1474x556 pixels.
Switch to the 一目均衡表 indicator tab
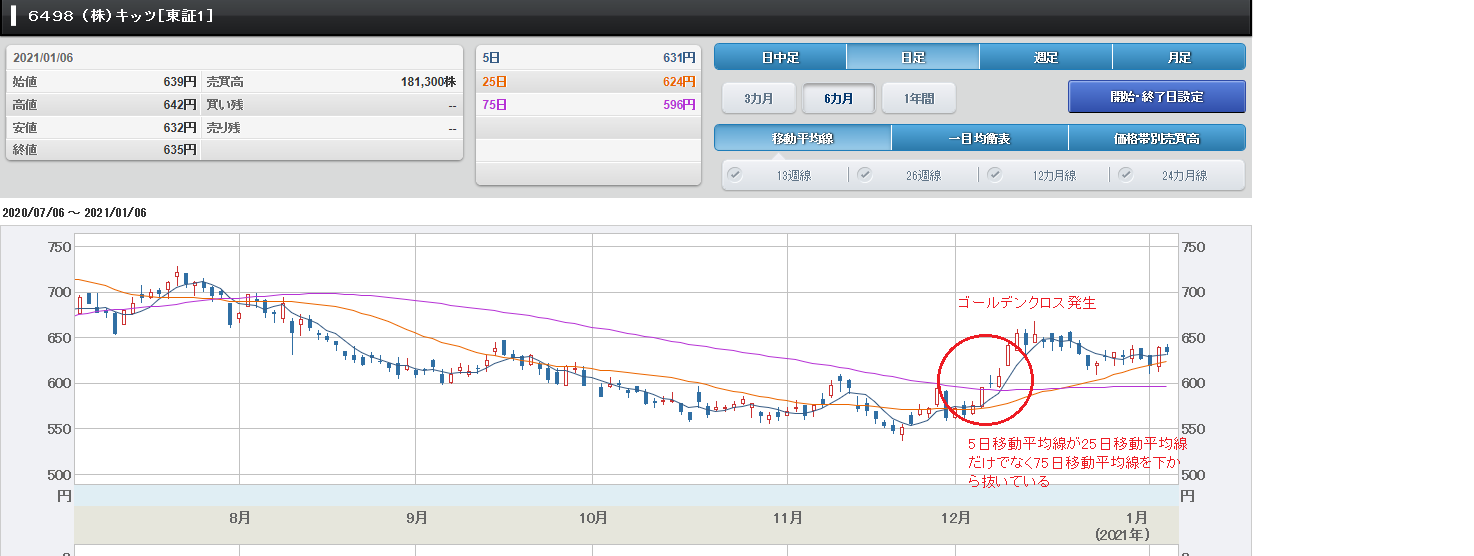[980, 138]
